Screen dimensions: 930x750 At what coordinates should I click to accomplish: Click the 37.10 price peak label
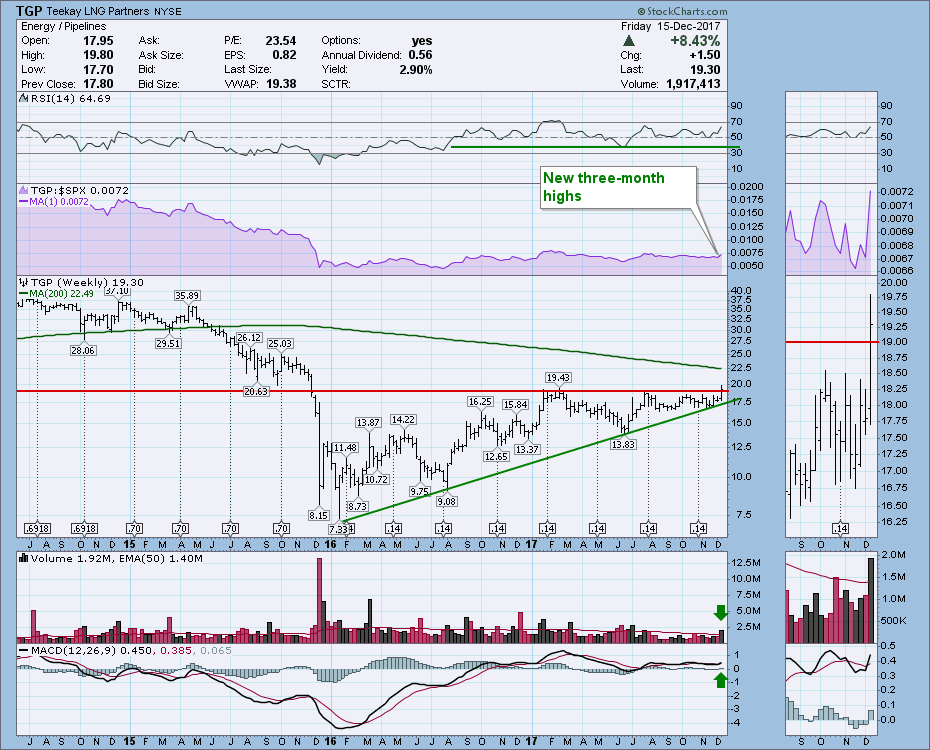point(118,291)
